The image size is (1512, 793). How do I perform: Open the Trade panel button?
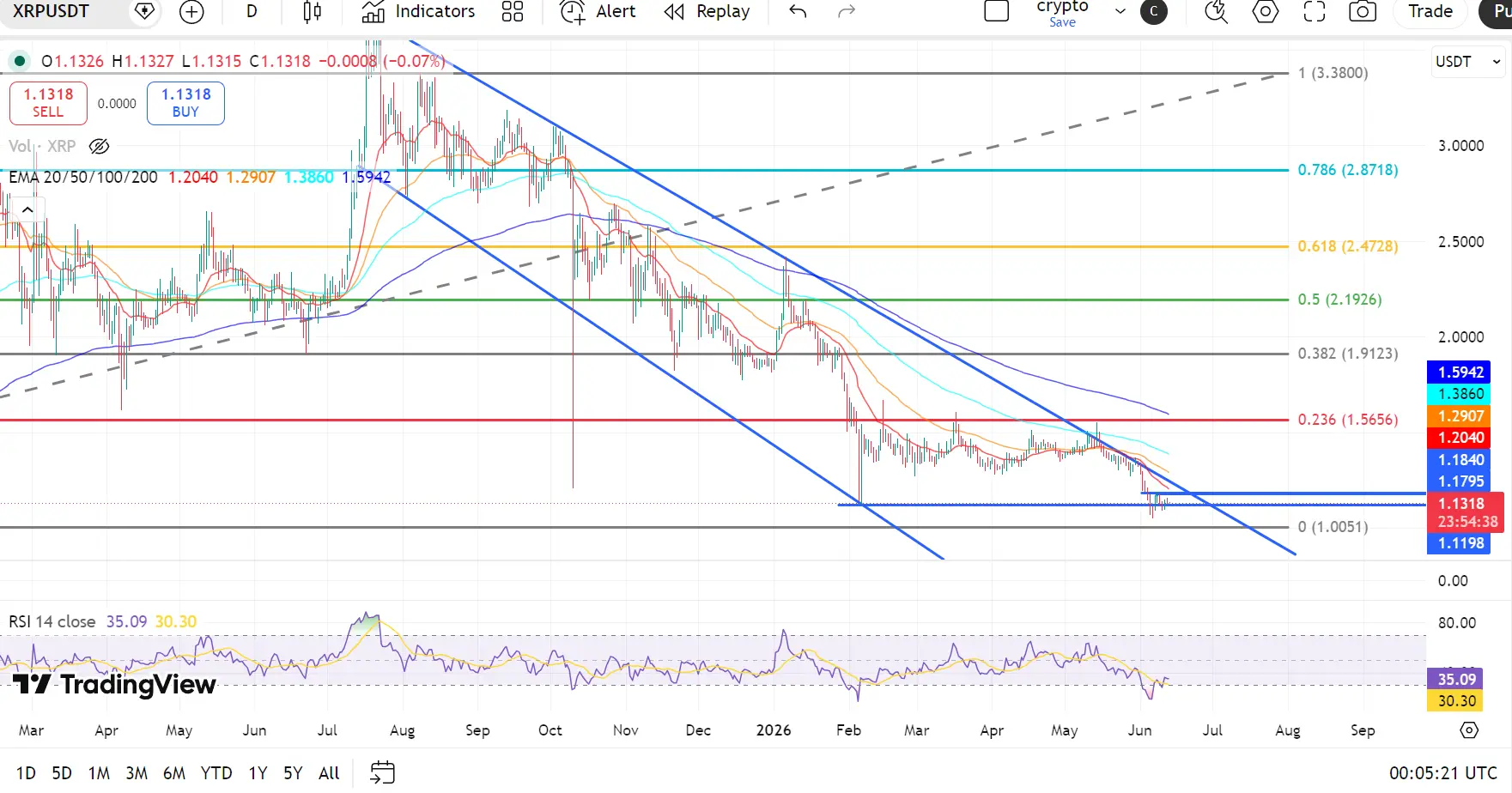click(x=1430, y=11)
